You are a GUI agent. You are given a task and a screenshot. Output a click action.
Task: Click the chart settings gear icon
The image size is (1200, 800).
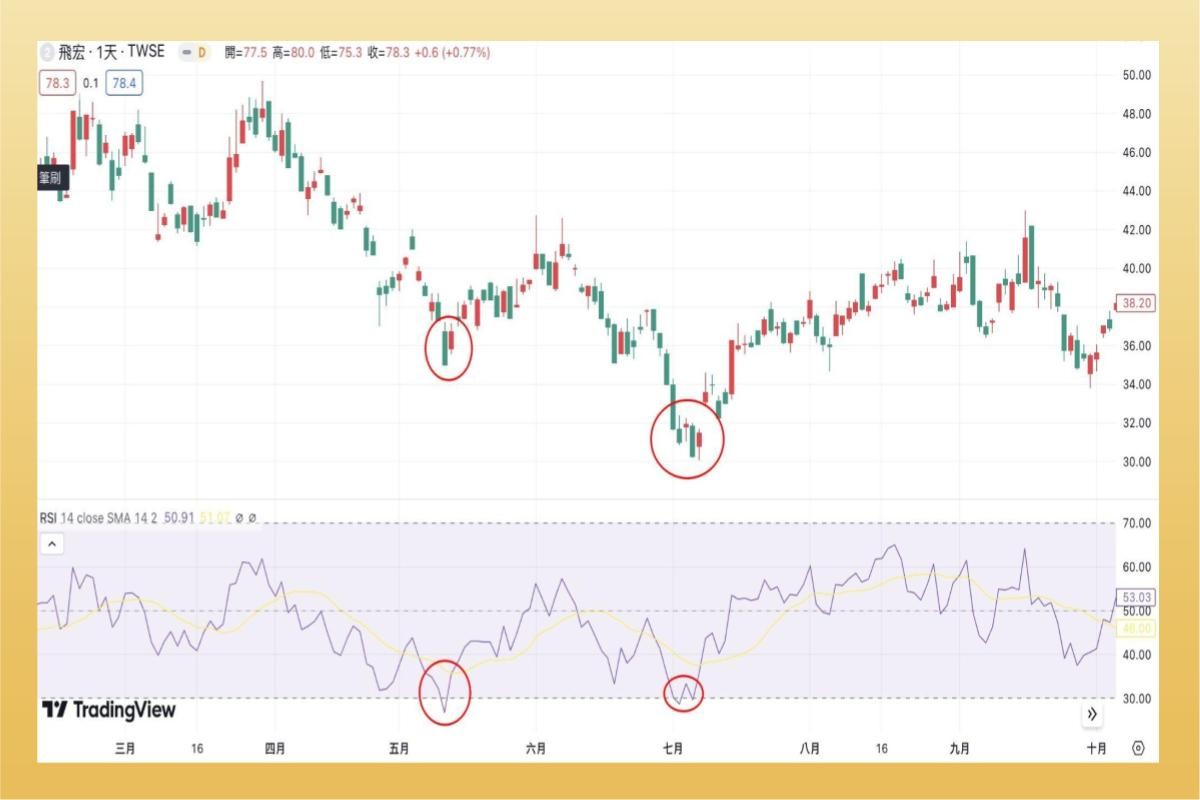(1136, 747)
